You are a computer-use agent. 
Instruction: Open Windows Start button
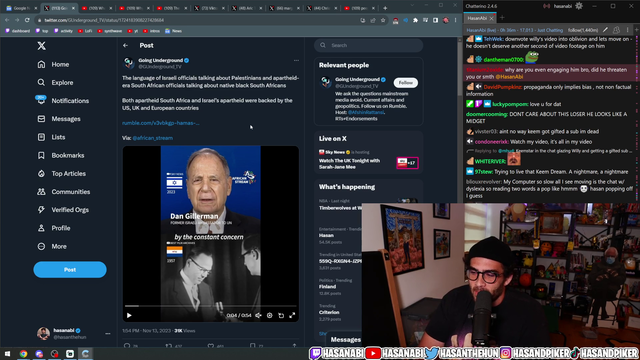pos(7,353)
